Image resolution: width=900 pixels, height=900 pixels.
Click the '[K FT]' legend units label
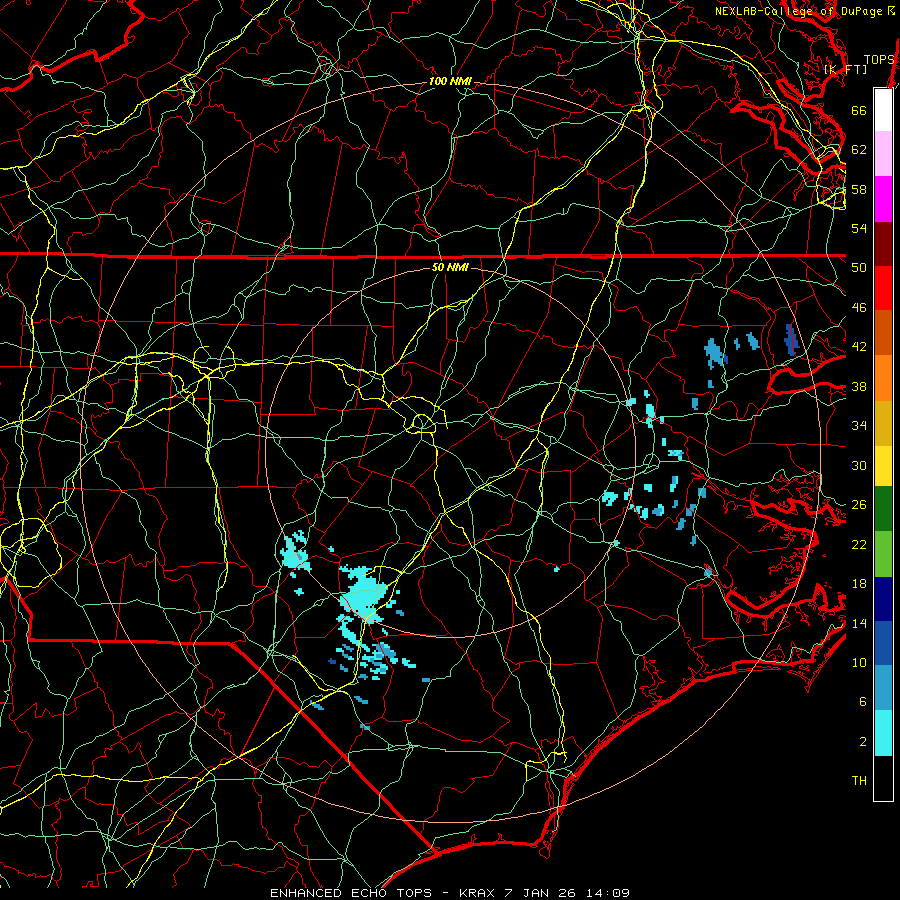(x=845, y=69)
